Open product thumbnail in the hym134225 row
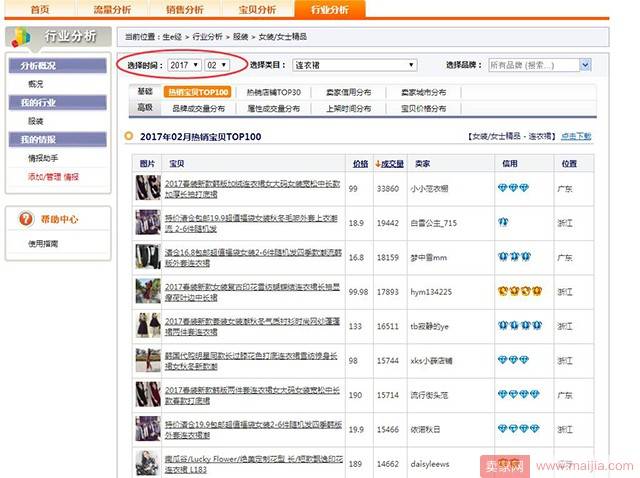The image size is (640, 478). pos(148,291)
